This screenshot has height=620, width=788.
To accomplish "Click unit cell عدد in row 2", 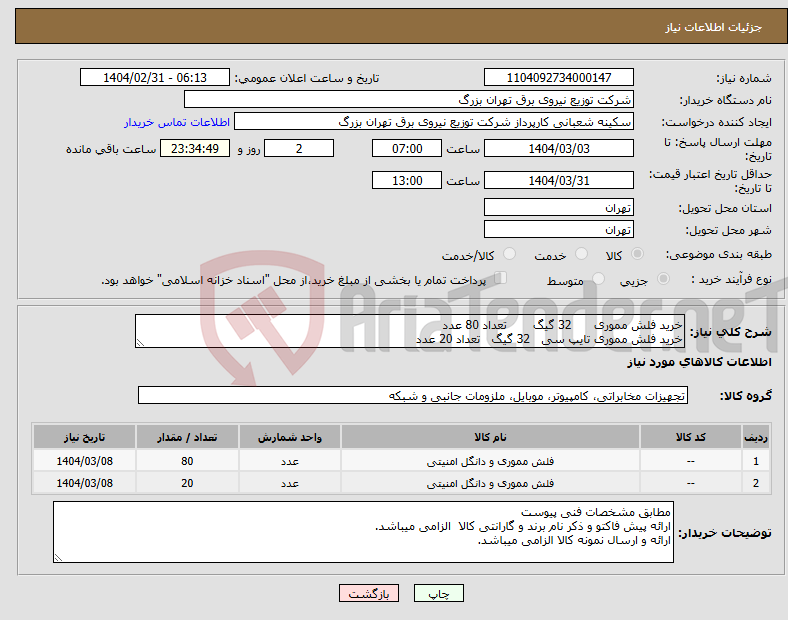I will pyautogui.click(x=290, y=483).
